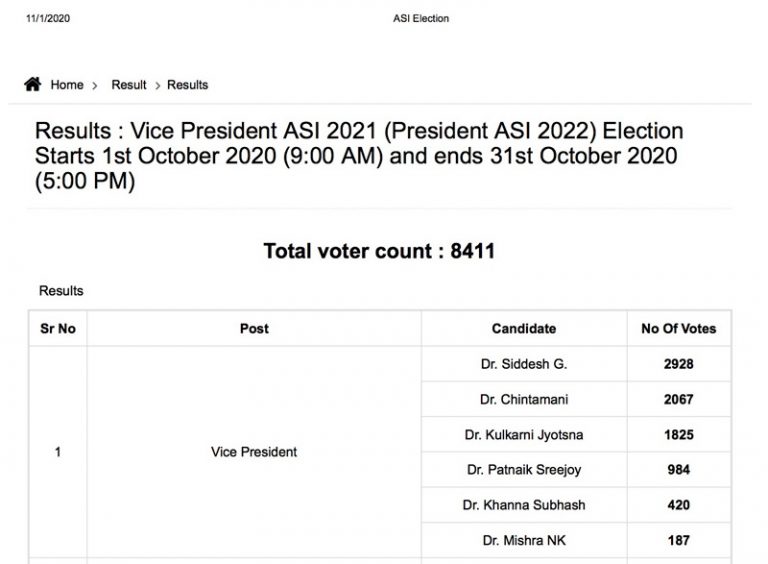Viewport: 768px width, 564px height.
Task: Click Dr. Kulkarni Jyotsna candidate name
Action: tap(523, 435)
